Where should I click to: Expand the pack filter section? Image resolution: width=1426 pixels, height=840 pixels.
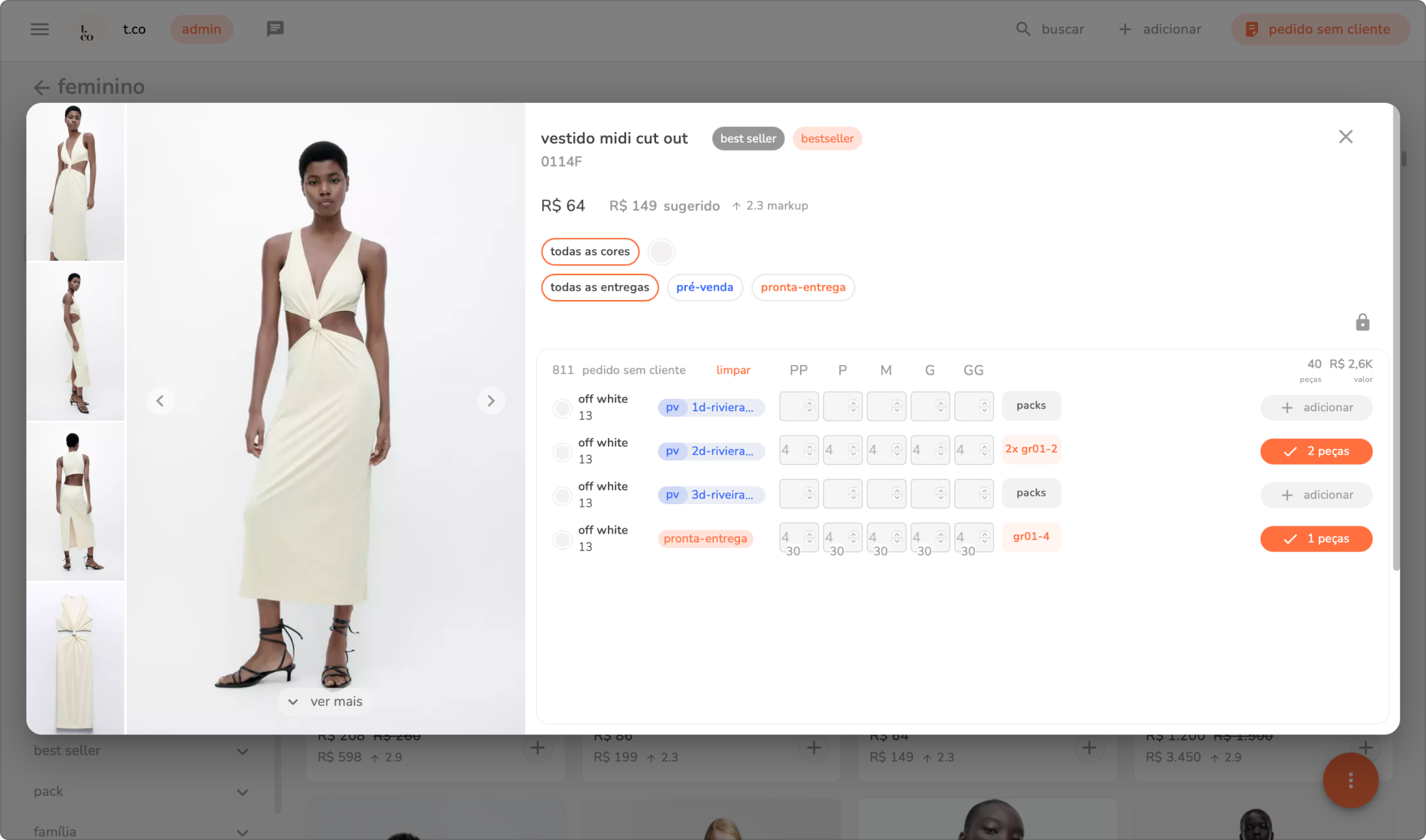click(242, 792)
